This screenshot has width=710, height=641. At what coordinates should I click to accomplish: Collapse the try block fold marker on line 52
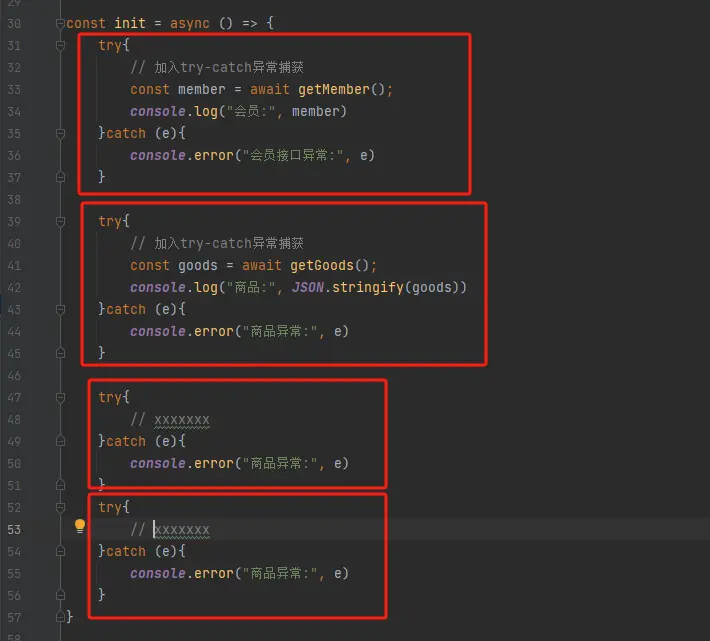[x=60, y=507]
